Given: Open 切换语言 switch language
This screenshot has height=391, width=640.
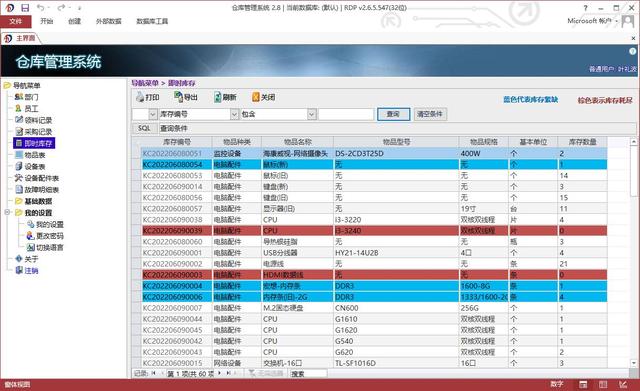Looking at the screenshot, I should (45, 247).
